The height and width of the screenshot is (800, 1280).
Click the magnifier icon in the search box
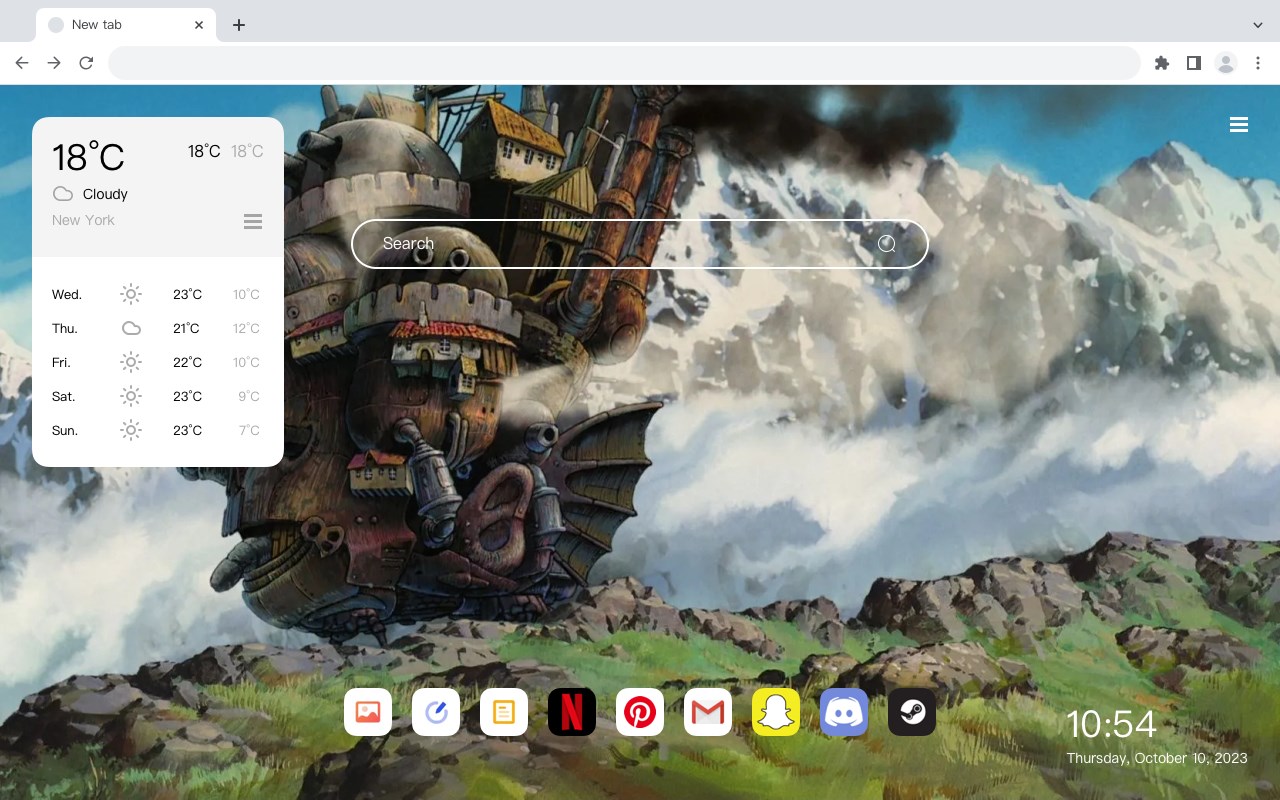887,244
